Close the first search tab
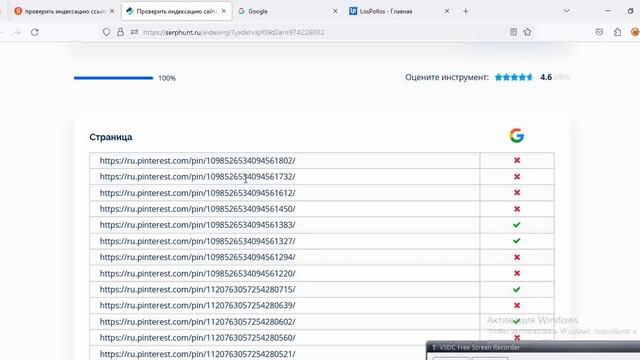 pyautogui.click(x=112, y=11)
